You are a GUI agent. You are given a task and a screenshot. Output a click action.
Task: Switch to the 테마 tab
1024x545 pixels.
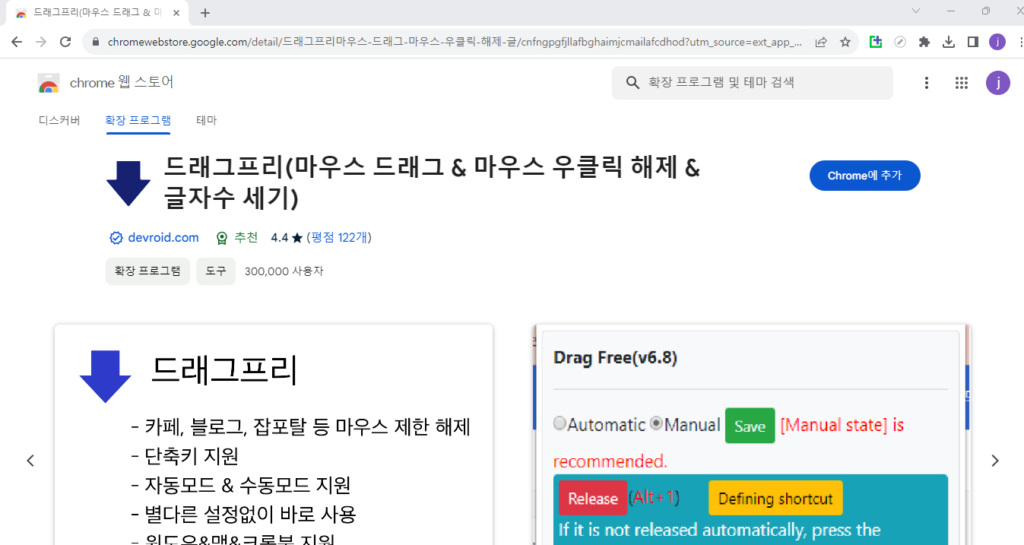(x=206, y=120)
